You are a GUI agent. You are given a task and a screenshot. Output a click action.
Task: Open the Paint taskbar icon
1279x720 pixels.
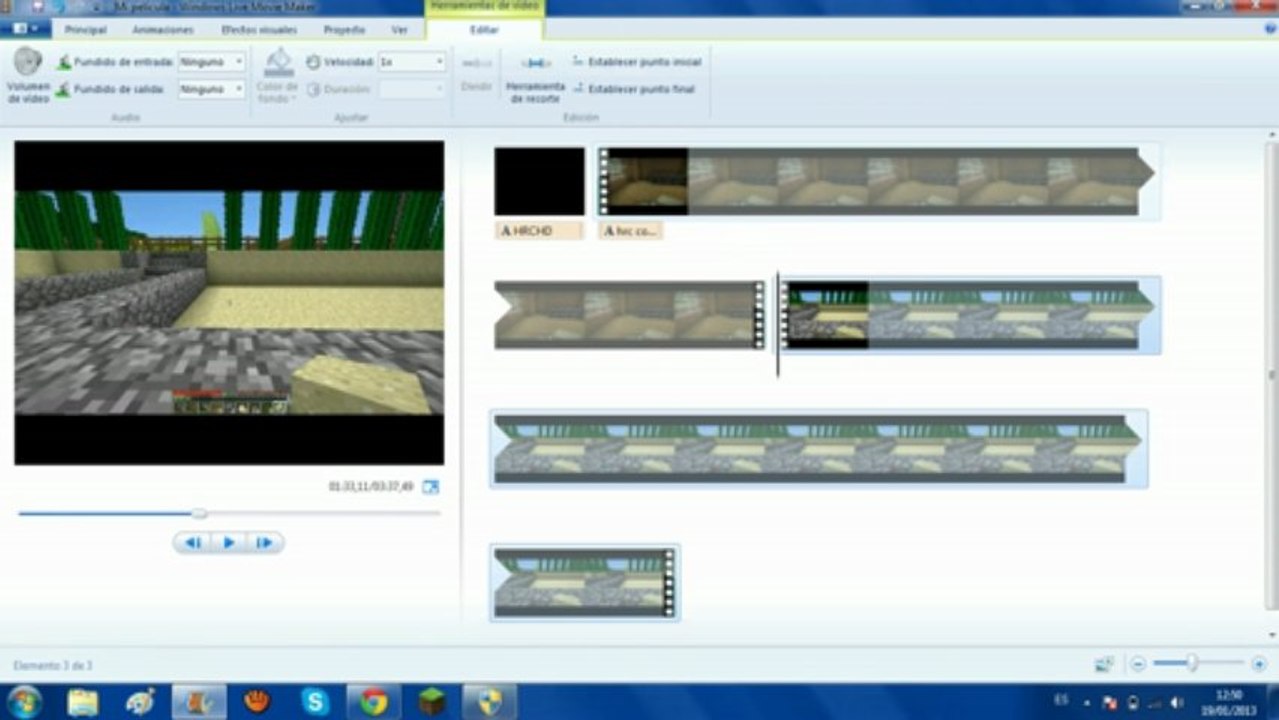(140, 703)
